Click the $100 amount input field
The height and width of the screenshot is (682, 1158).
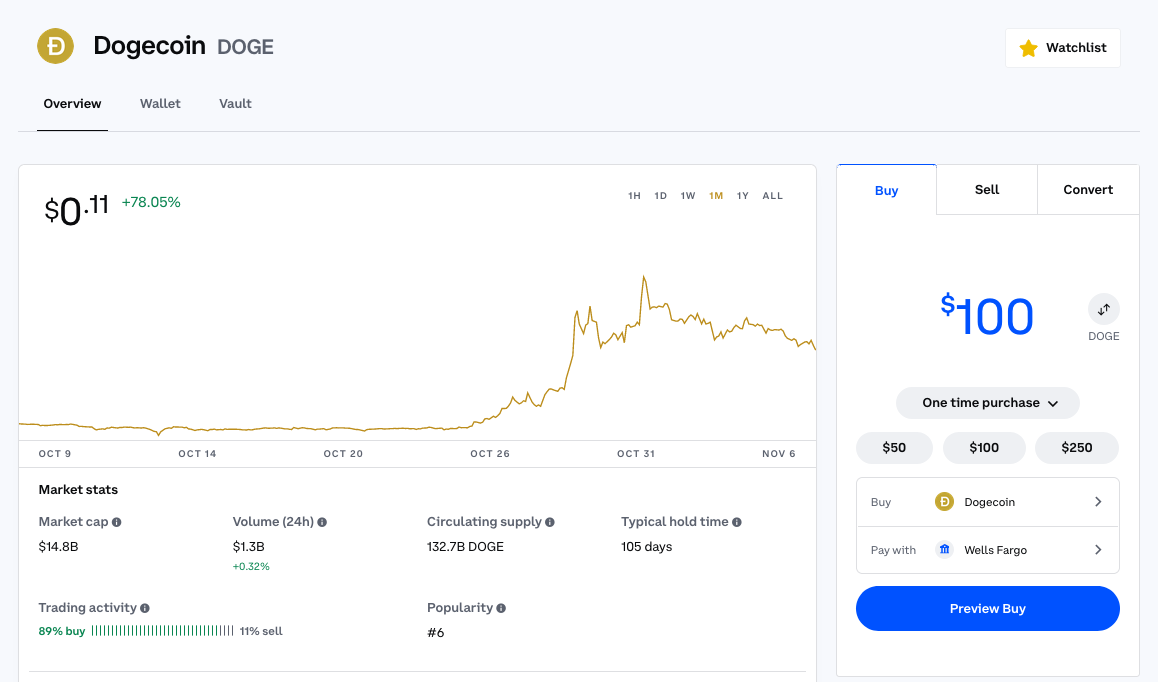987,316
